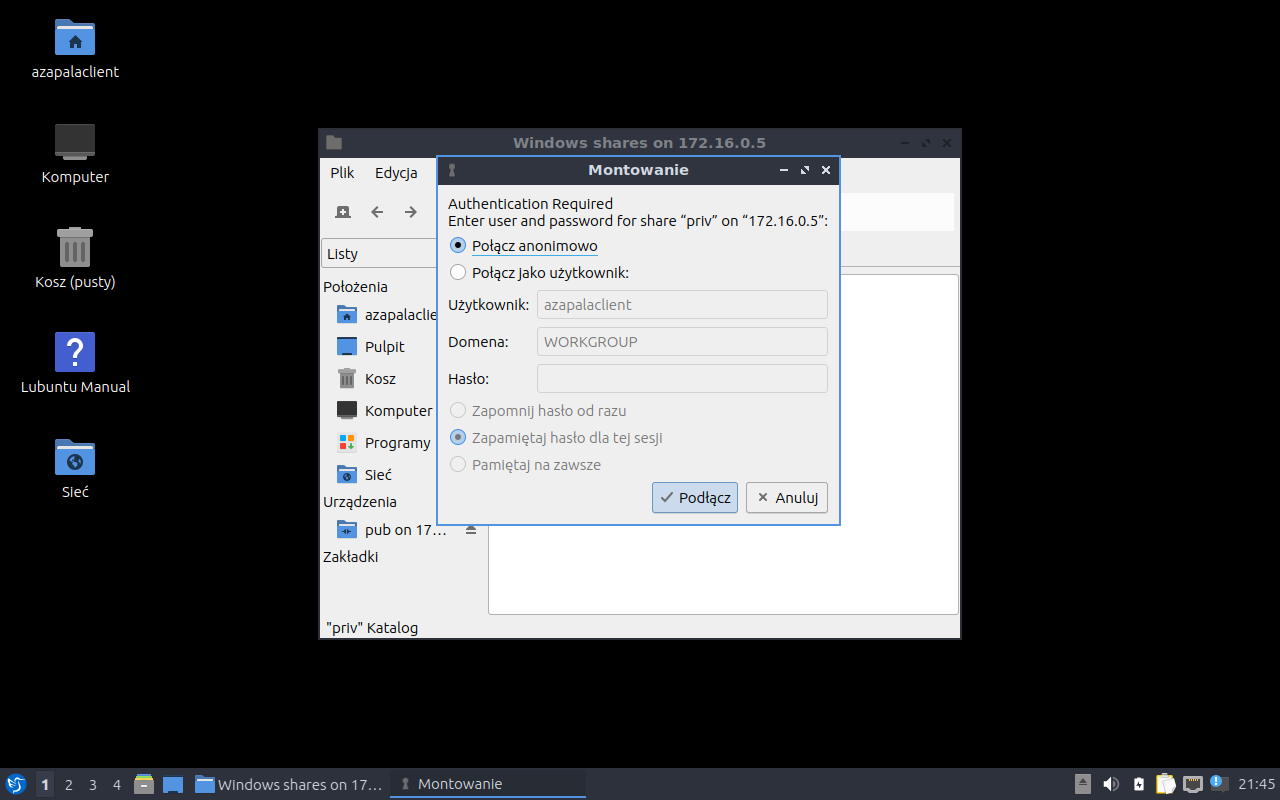Click the sidebar Kosz trash can icon
This screenshot has height=800, width=1280.
click(347, 378)
